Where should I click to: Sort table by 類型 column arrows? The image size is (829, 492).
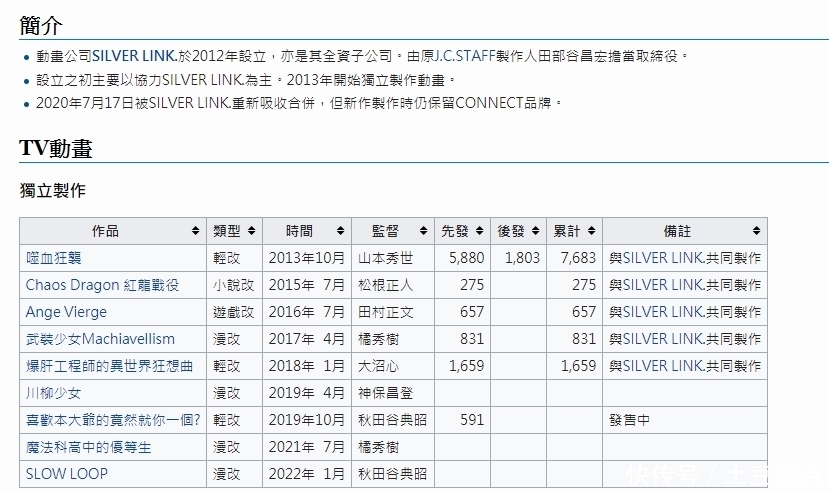point(252,231)
